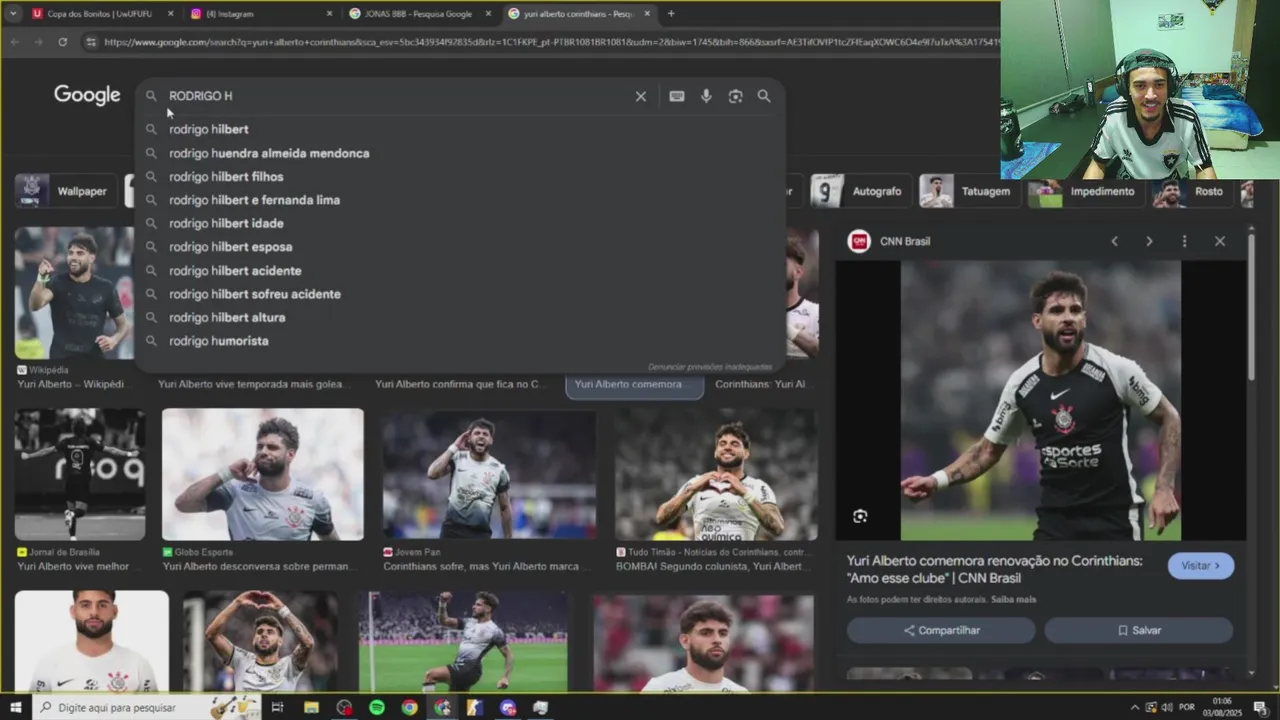Screen dimensions: 1280x720
Task: Choose suggestion rodrigo hilbert idade
Action: [460, 223]
